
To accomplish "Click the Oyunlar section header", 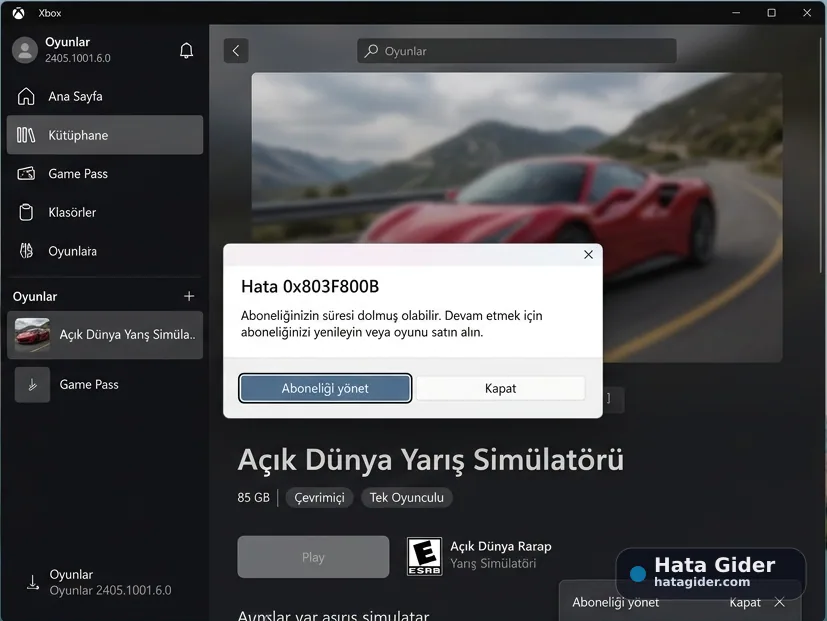I will (35, 297).
